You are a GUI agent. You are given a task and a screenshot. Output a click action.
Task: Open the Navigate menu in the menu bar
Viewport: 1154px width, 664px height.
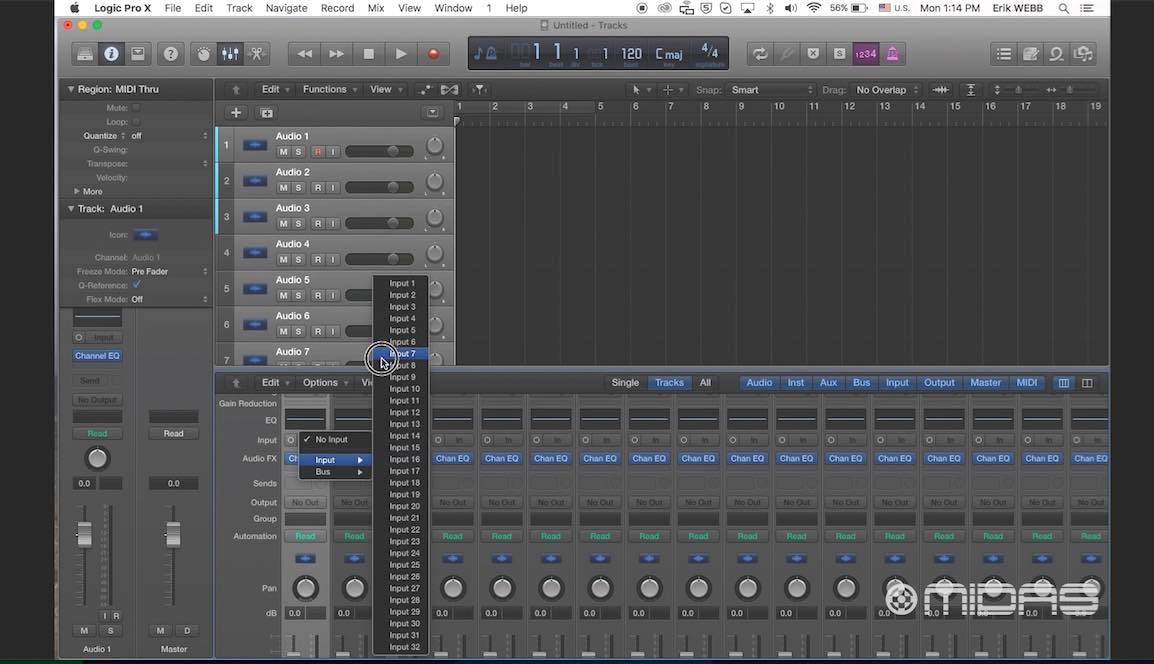pyautogui.click(x=286, y=8)
